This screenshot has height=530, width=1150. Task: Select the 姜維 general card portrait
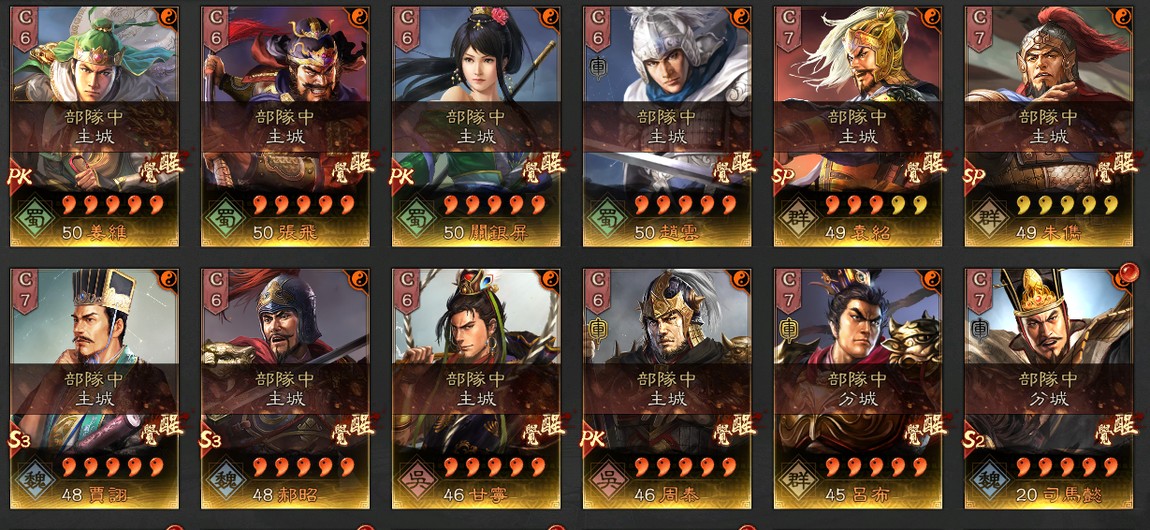pos(94,127)
